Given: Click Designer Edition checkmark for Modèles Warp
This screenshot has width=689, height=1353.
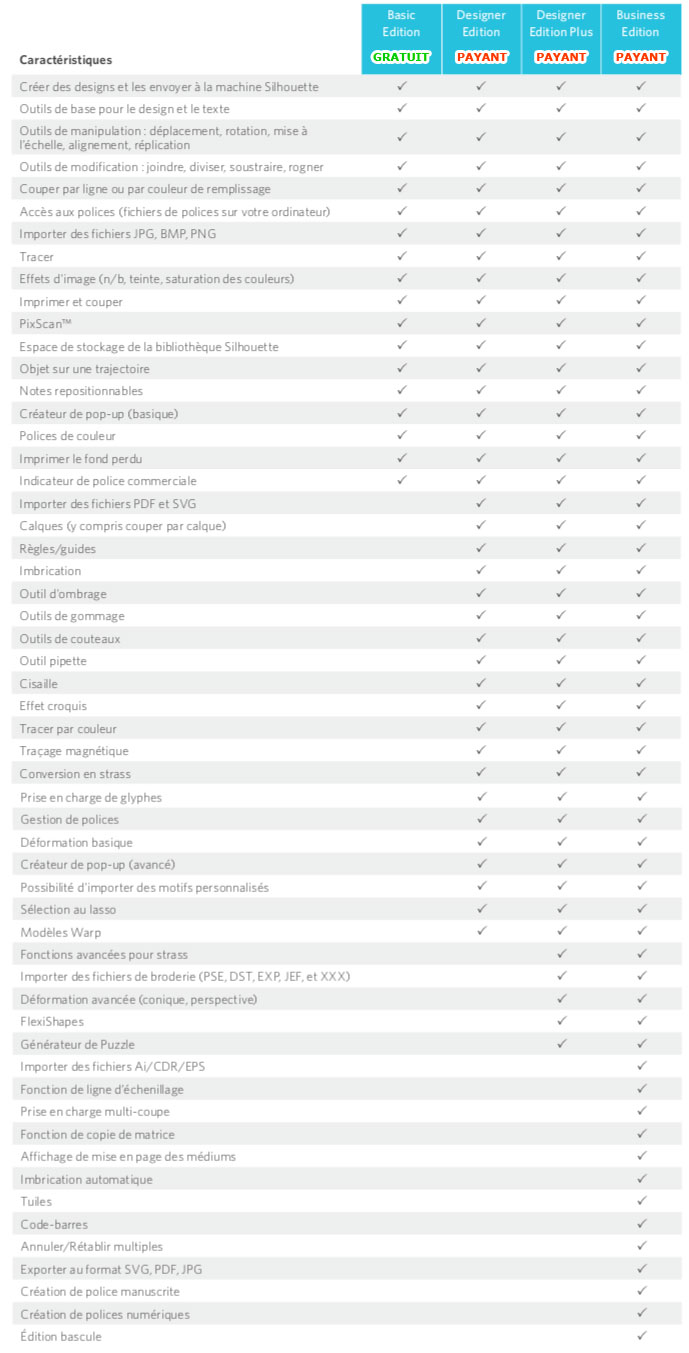Looking at the screenshot, I should click(481, 930).
